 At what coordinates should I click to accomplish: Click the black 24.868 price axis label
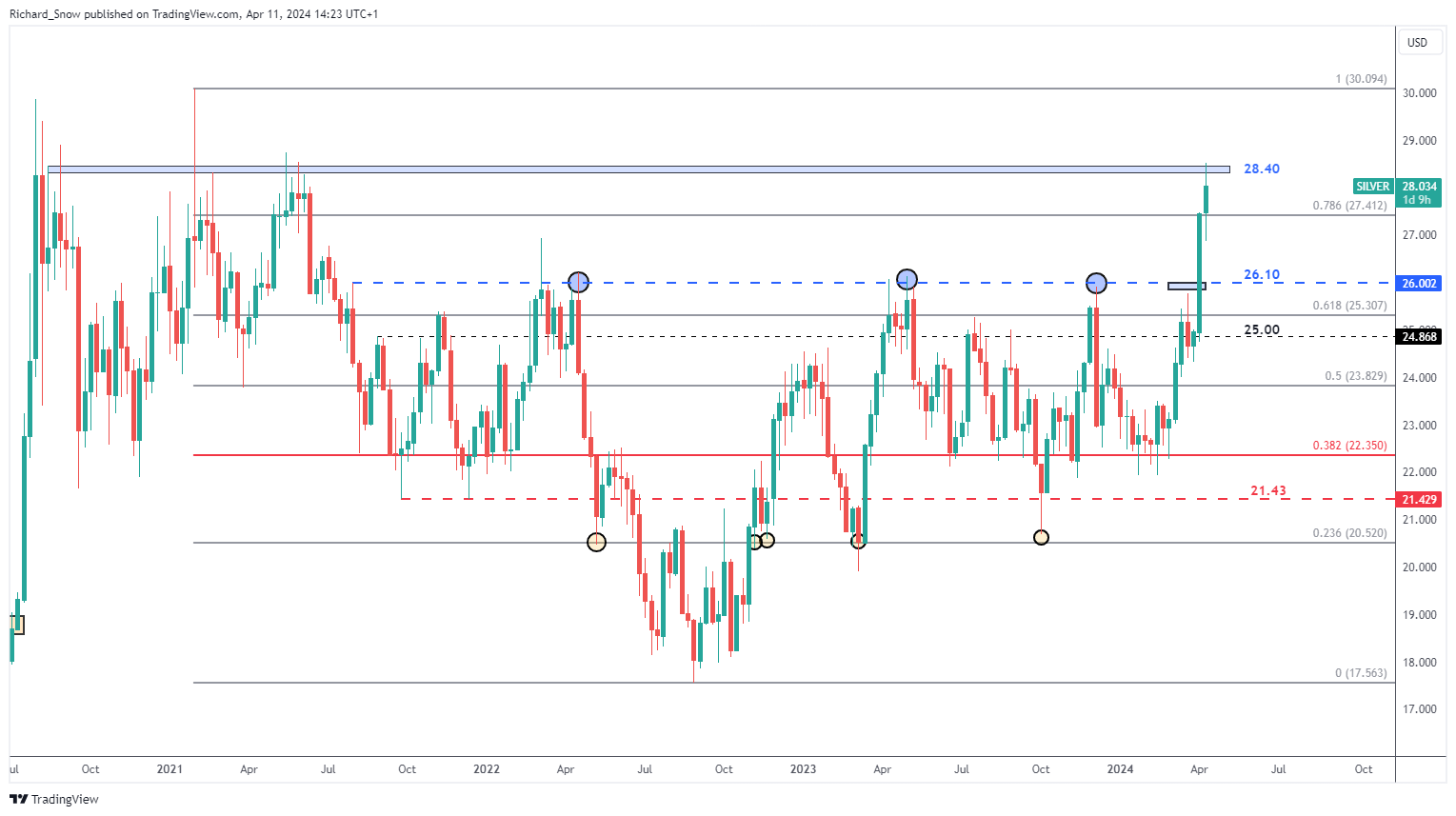tap(1420, 337)
